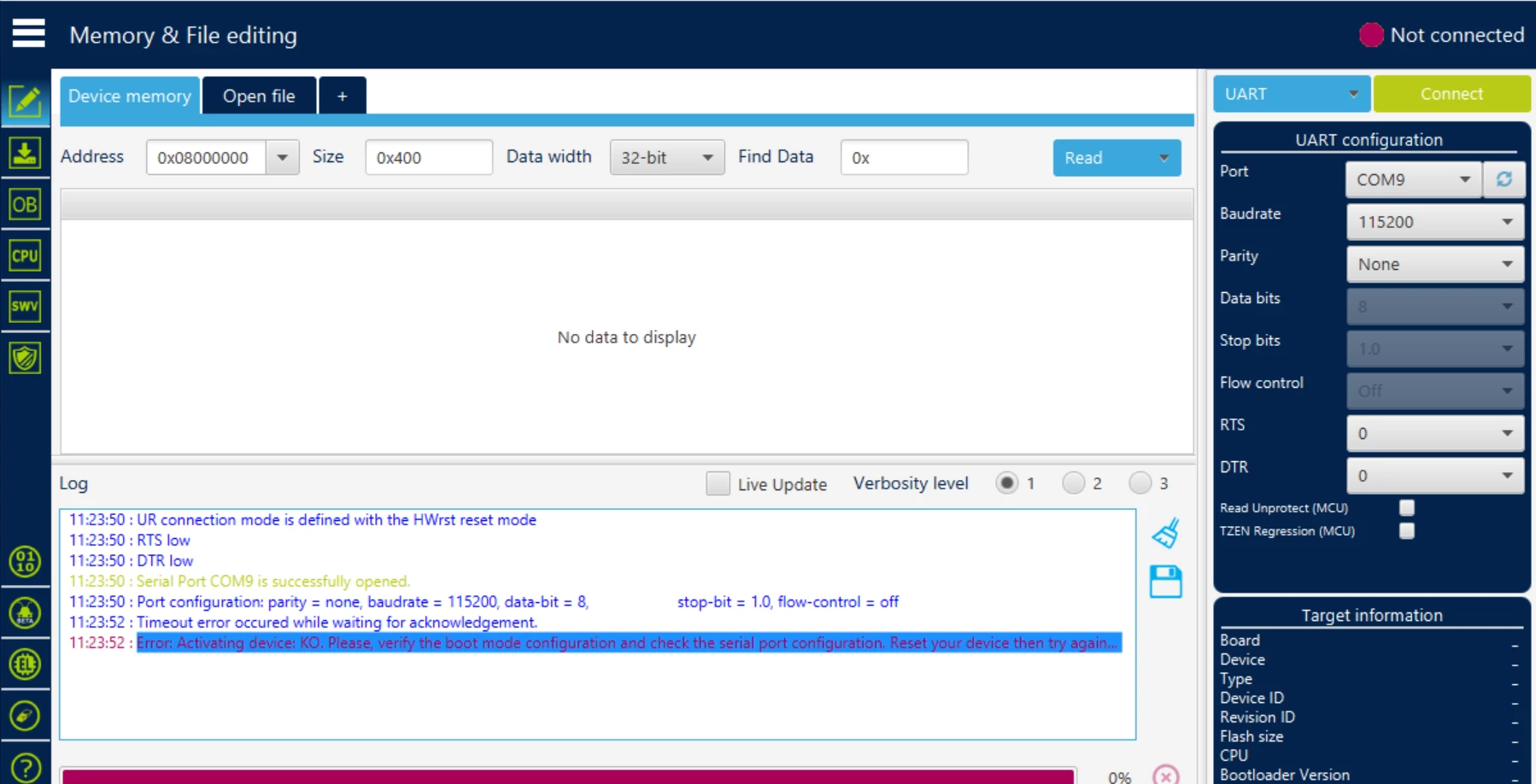The width and height of the screenshot is (1536, 784).
Task: Open the help question mark icon
Action: 25,767
